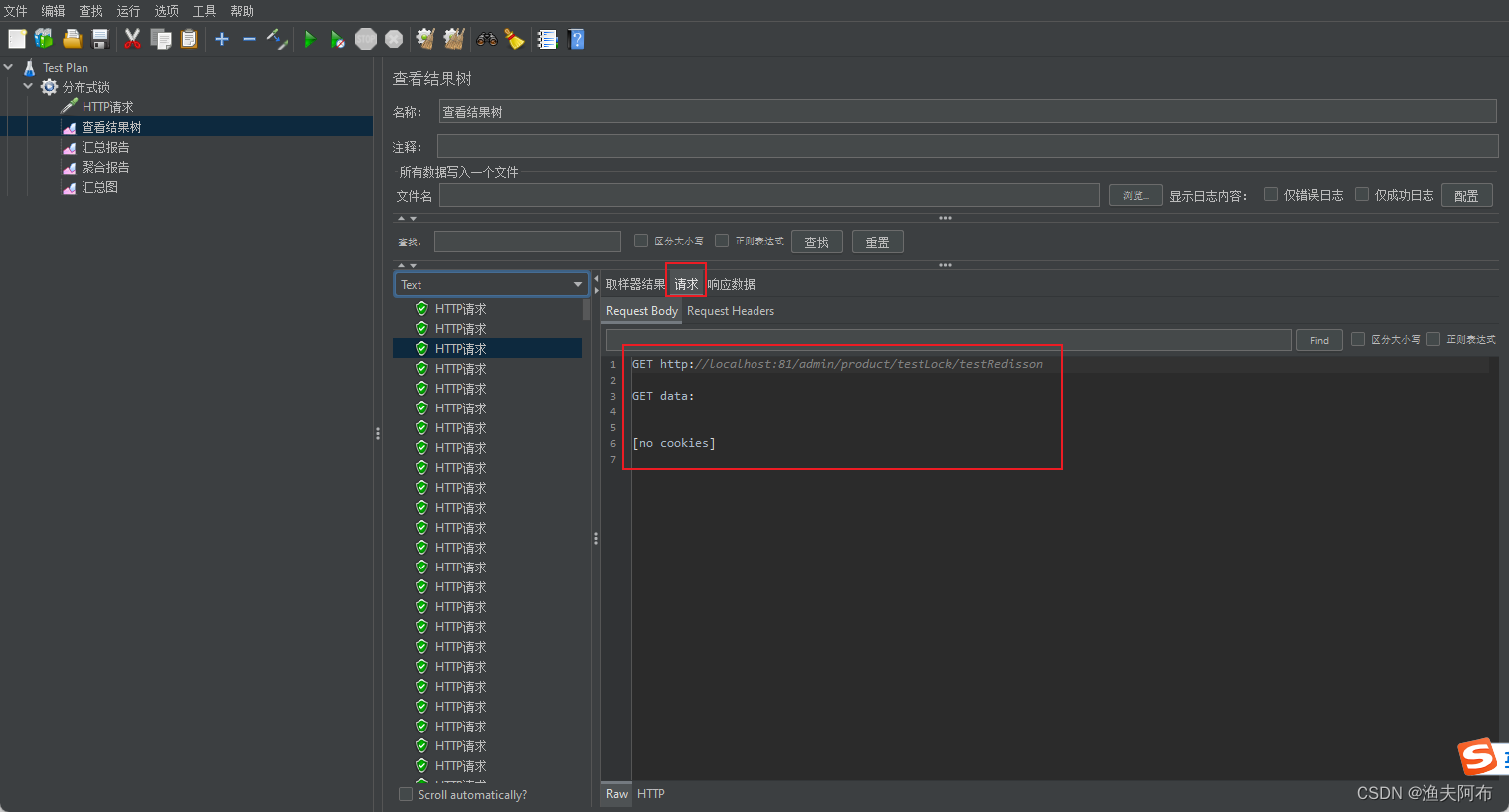Tick 正则表达式 next to 查找 button
Screen dimensions: 1509x812
(x=722, y=241)
